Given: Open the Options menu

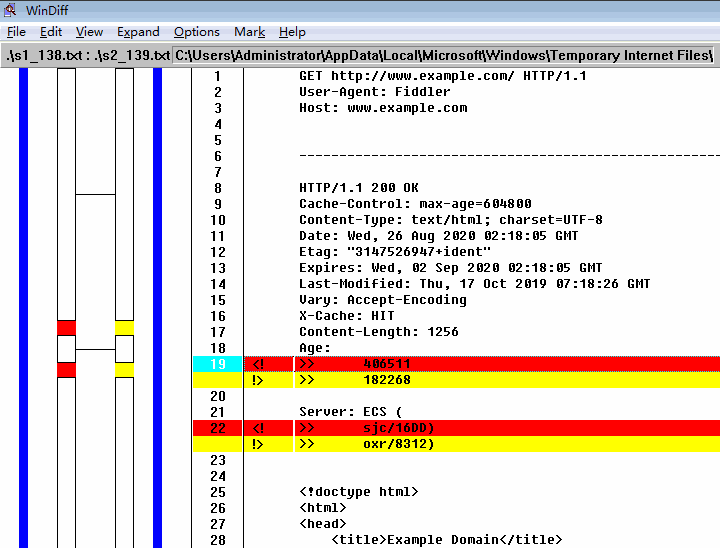Looking at the screenshot, I should tap(197, 32).
